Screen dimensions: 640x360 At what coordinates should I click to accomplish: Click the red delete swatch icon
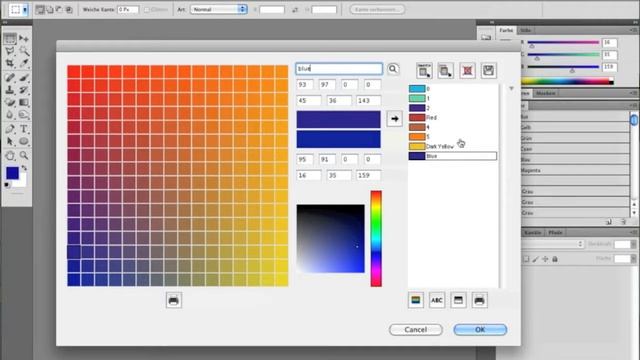tap(467, 71)
